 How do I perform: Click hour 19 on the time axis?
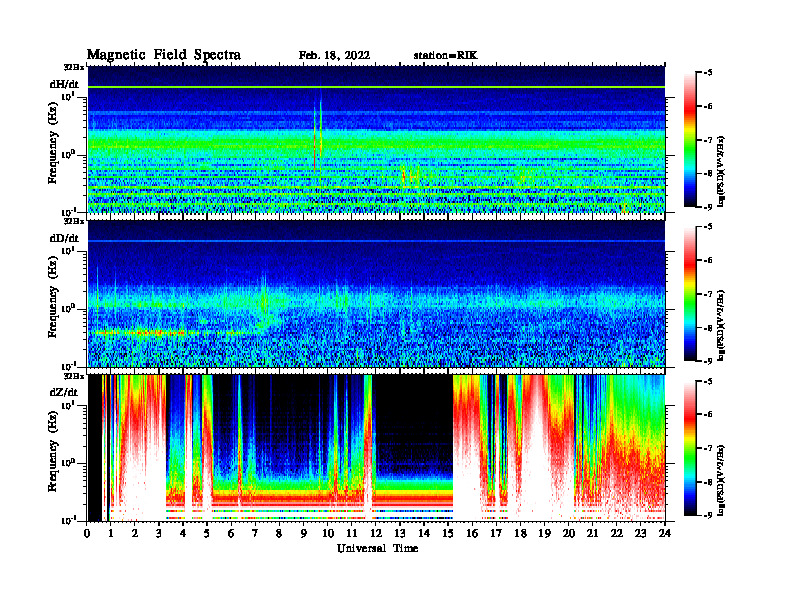pyautogui.click(x=544, y=533)
